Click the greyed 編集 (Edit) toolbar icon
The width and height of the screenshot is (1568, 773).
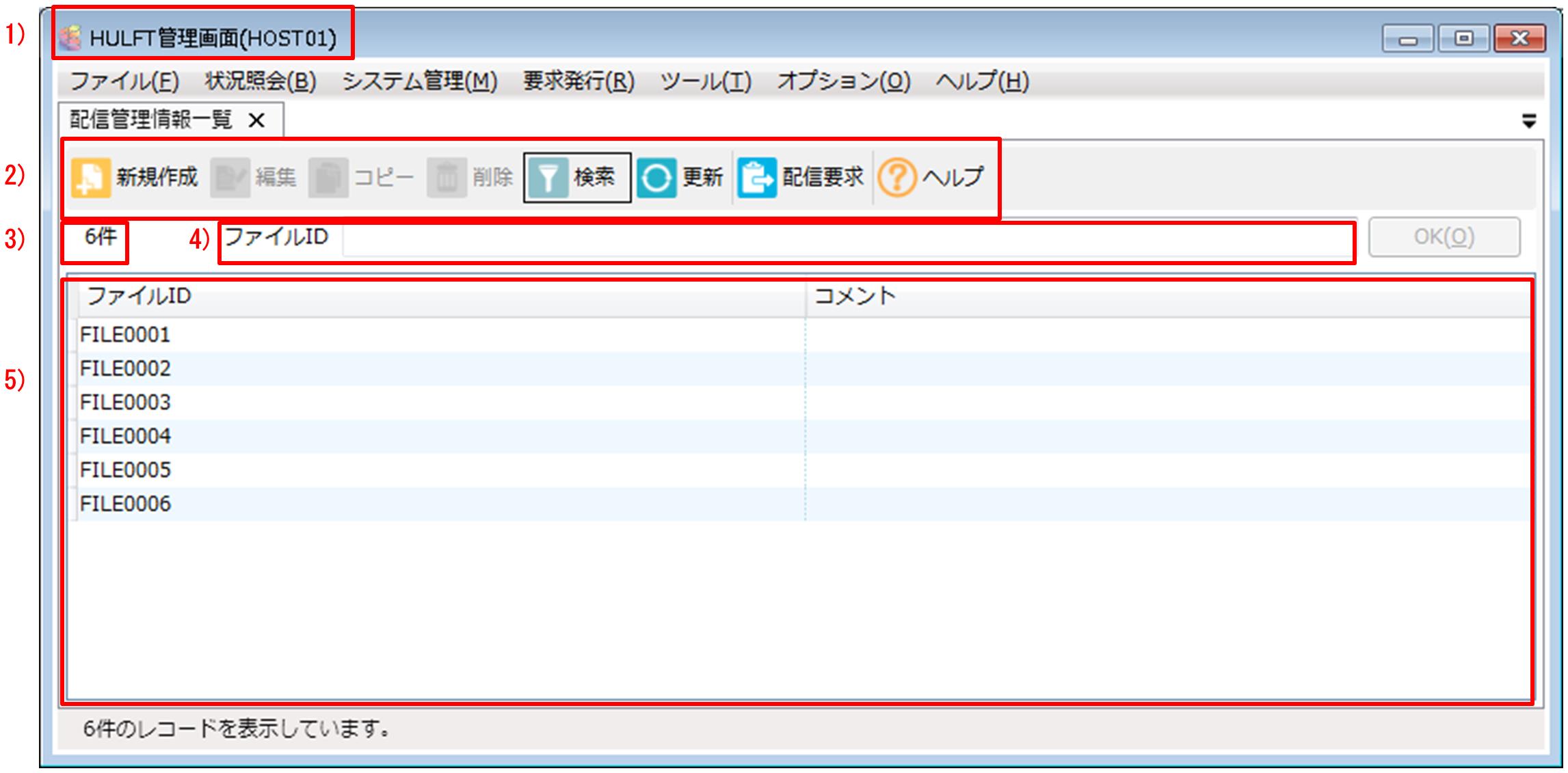[x=230, y=178]
